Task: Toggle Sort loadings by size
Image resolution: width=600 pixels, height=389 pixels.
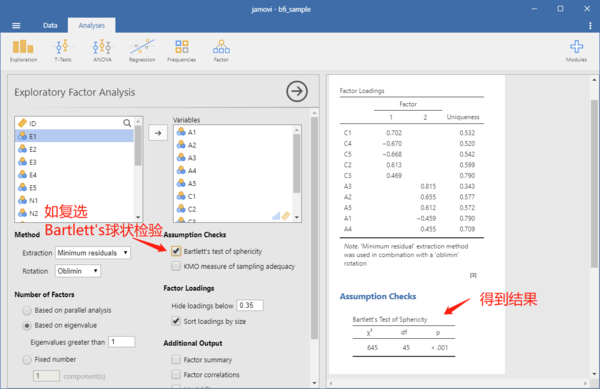Action: pos(176,321)
